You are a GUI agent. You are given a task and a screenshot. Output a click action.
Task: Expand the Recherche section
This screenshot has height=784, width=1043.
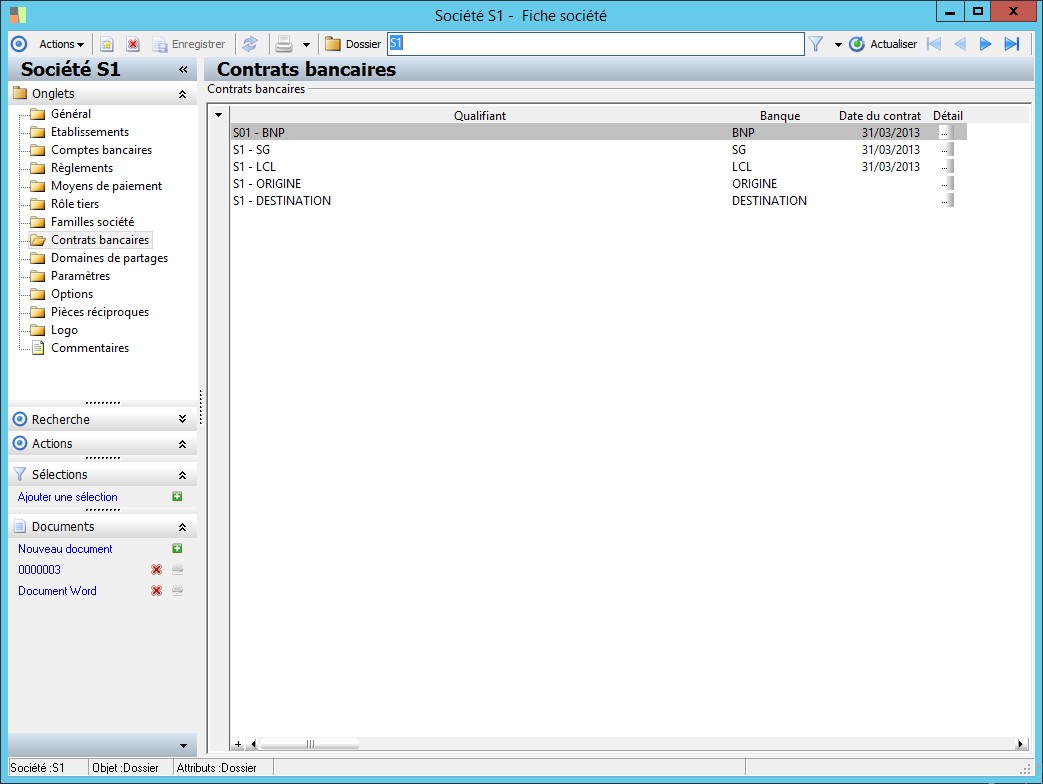[x=182, y=419]
